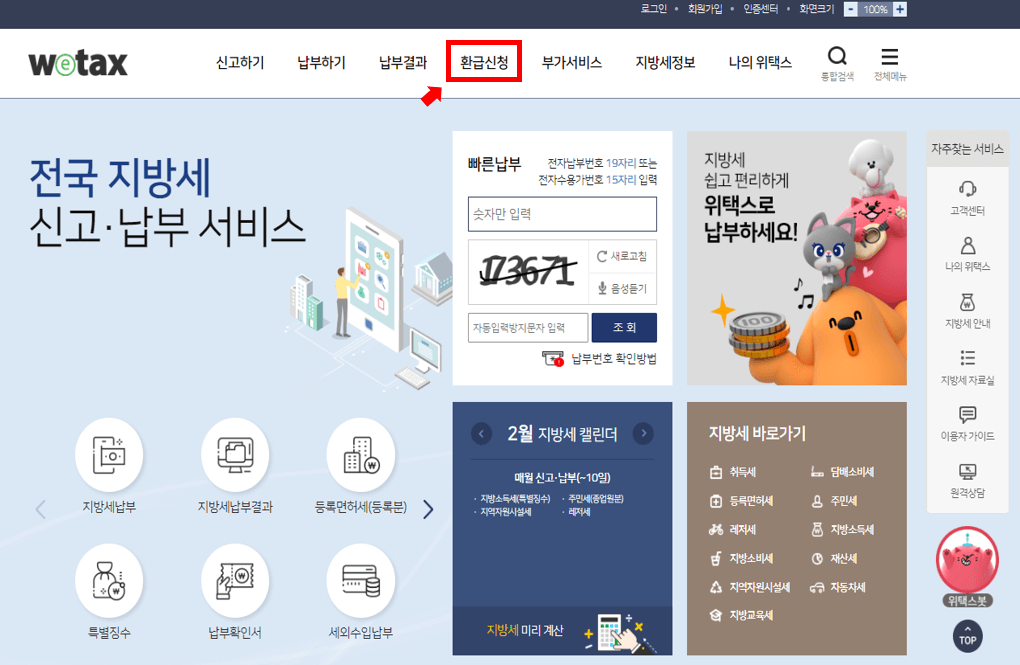1020x665 pixels.
Task: Open the 납부확인서 icon
Action: tap(235, 579)
